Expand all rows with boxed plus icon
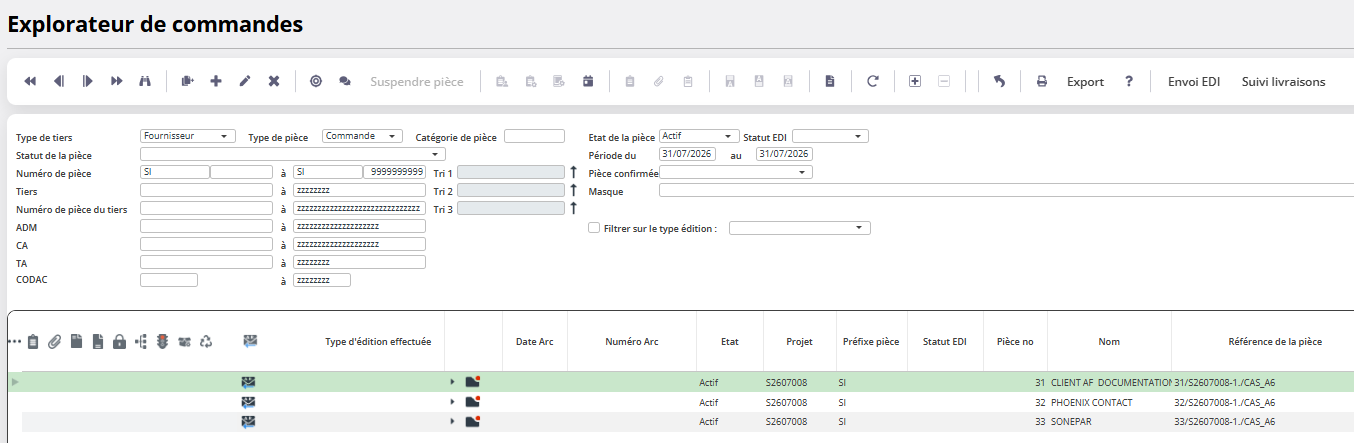The width and height of the screenshot is (1354, 443). (x=915, y=81)
